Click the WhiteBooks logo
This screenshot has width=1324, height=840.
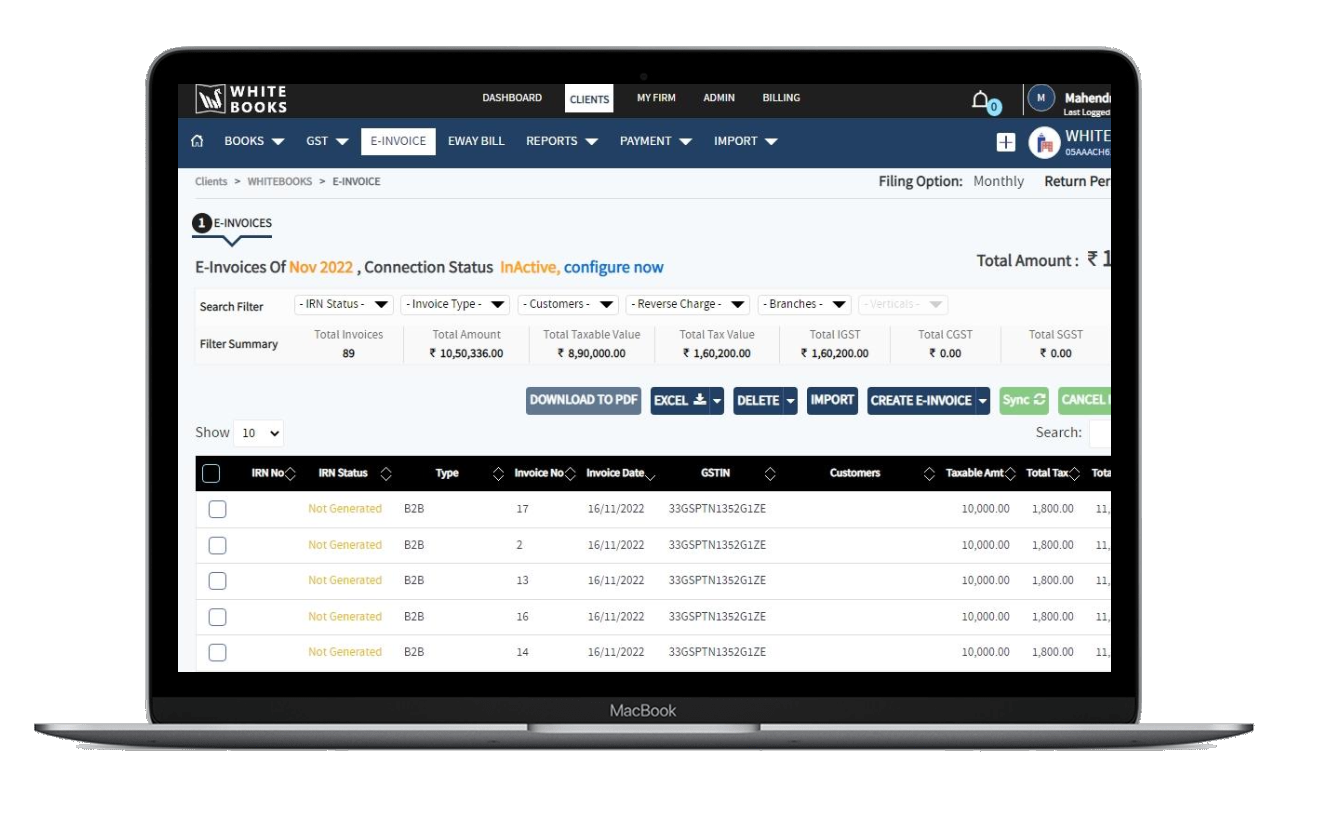tap(241, 99)
